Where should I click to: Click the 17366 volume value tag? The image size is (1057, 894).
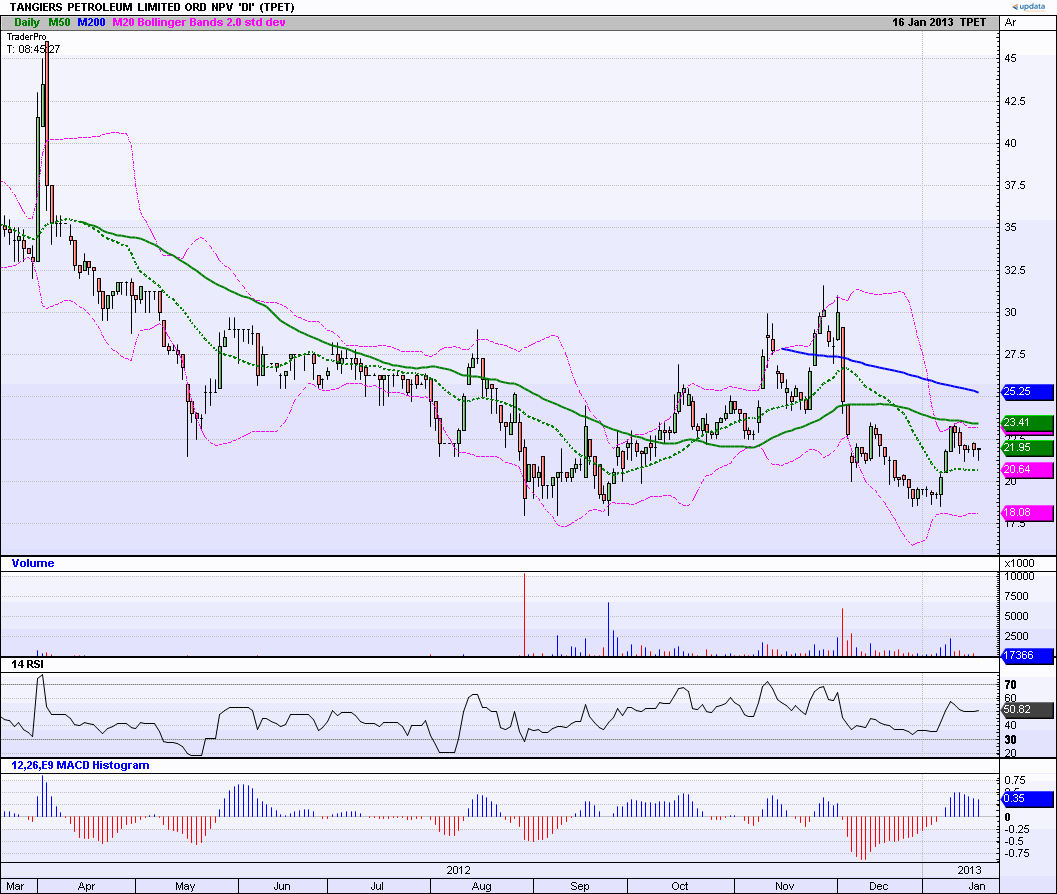[1028, 656]
